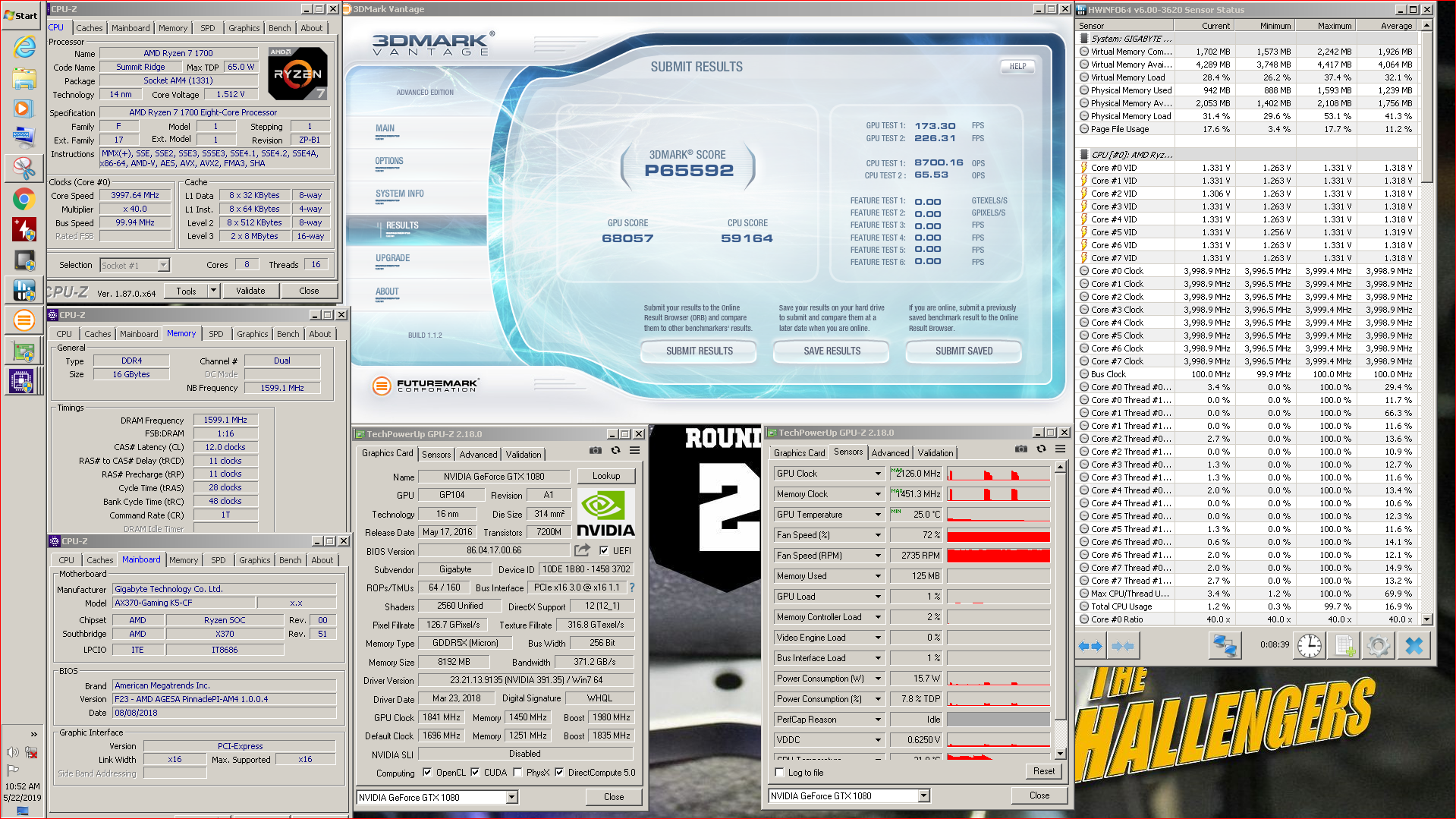Screen dimensions: 1456x819
Task: Open SPD tab in CPU-Z Memory window
Action: point(216,334)
